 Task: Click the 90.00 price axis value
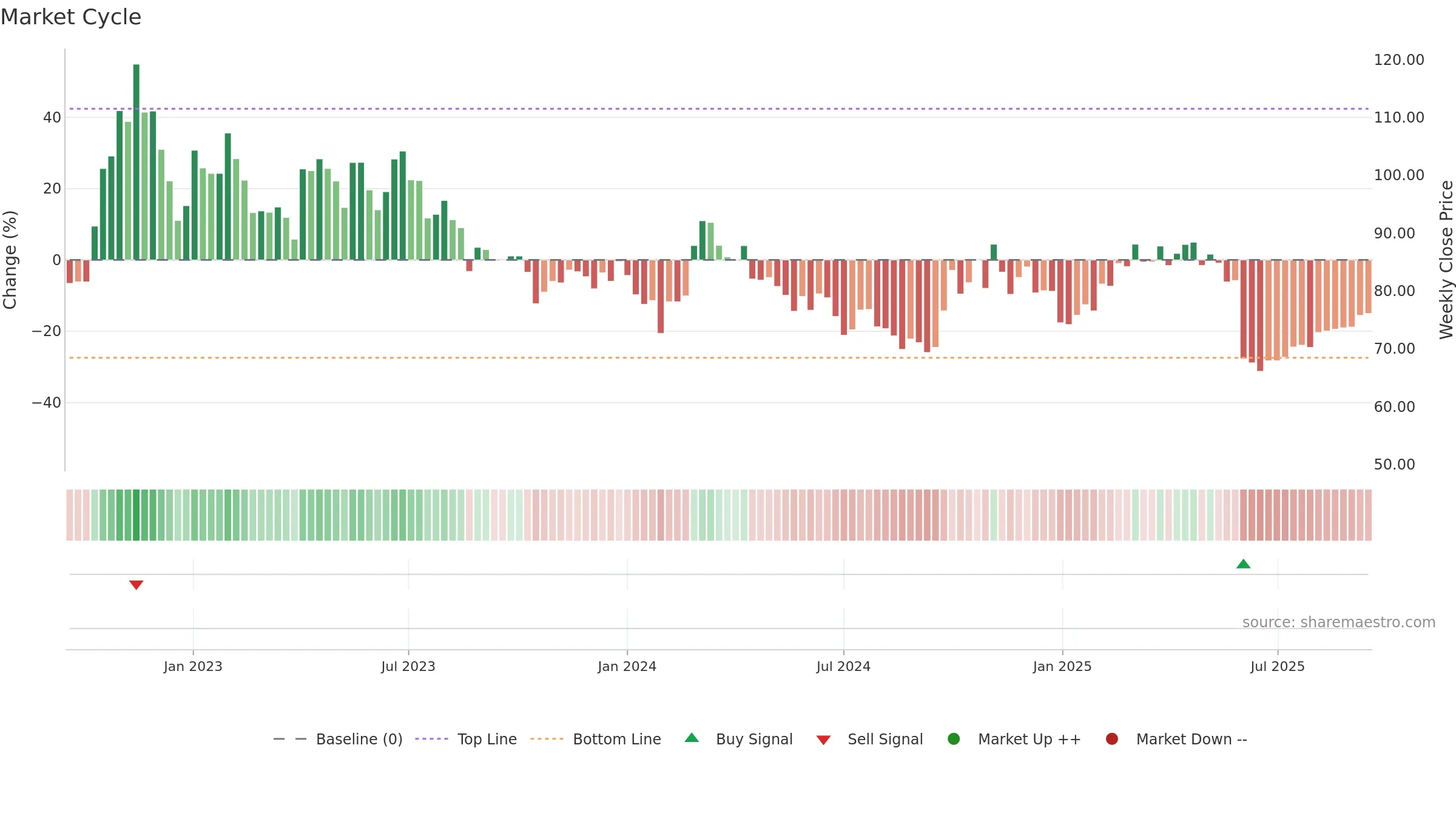pos(1394,233)
